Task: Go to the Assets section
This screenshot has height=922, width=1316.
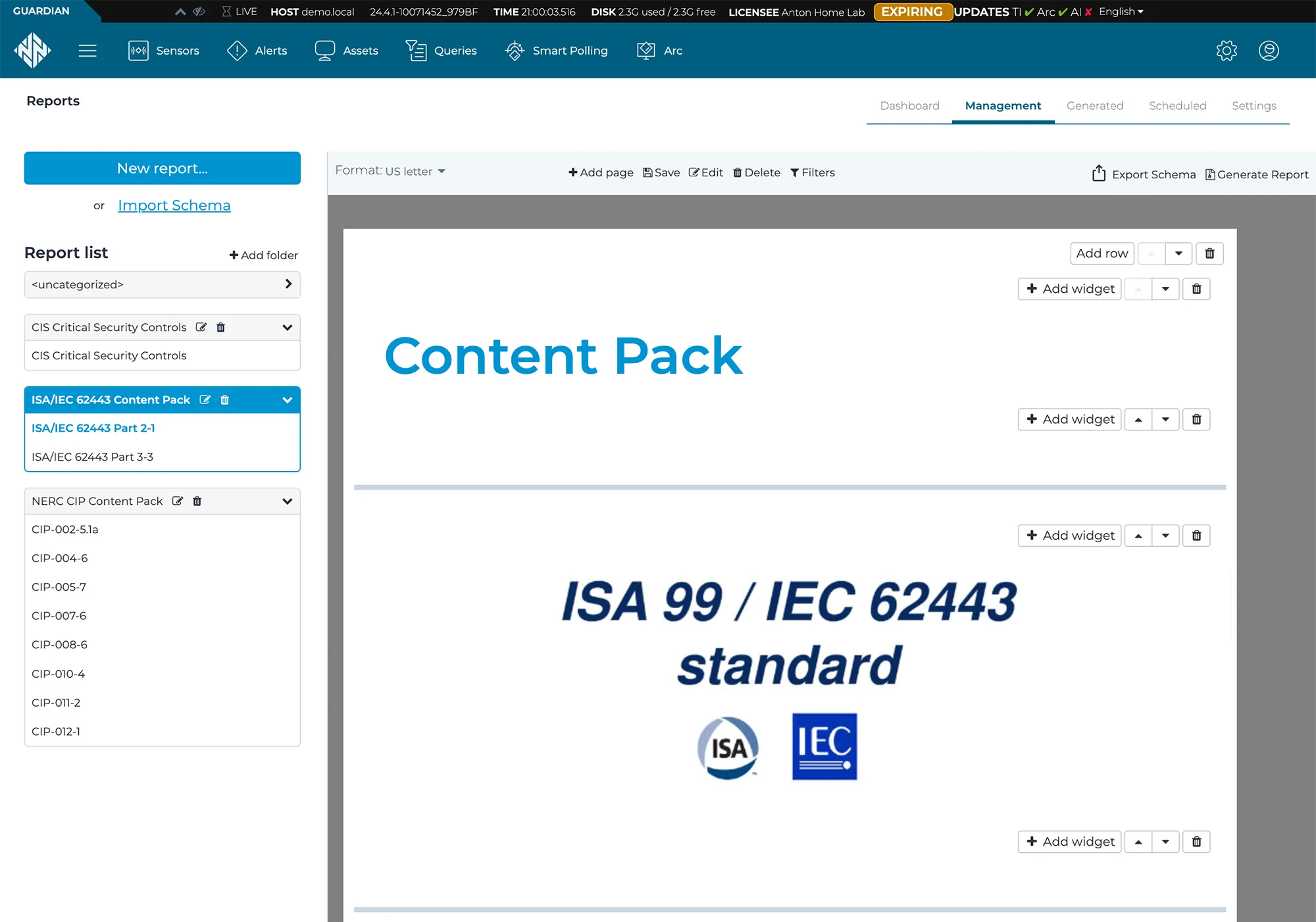Action: pyautogui.click(x=346, y=51)
